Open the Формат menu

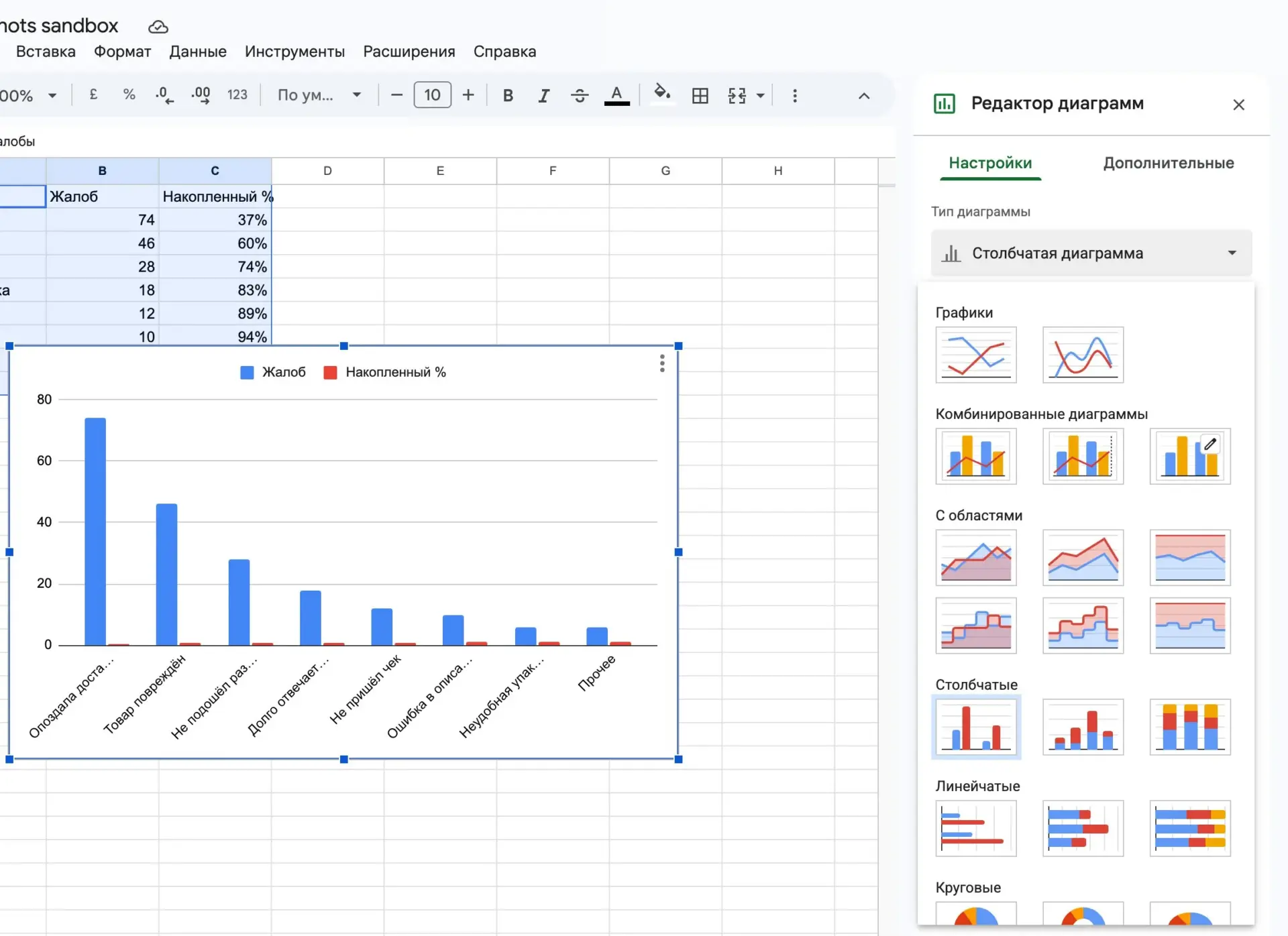(122, 52)
